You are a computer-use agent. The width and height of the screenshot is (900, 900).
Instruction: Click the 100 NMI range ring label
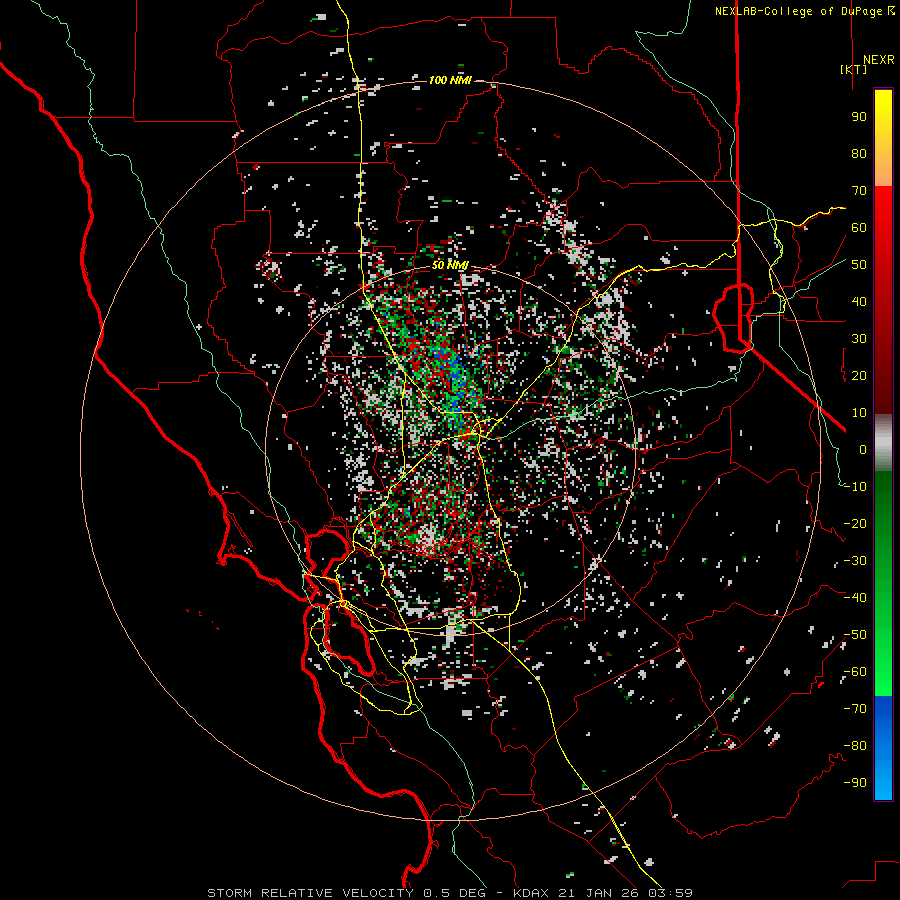tap(450, 80)
